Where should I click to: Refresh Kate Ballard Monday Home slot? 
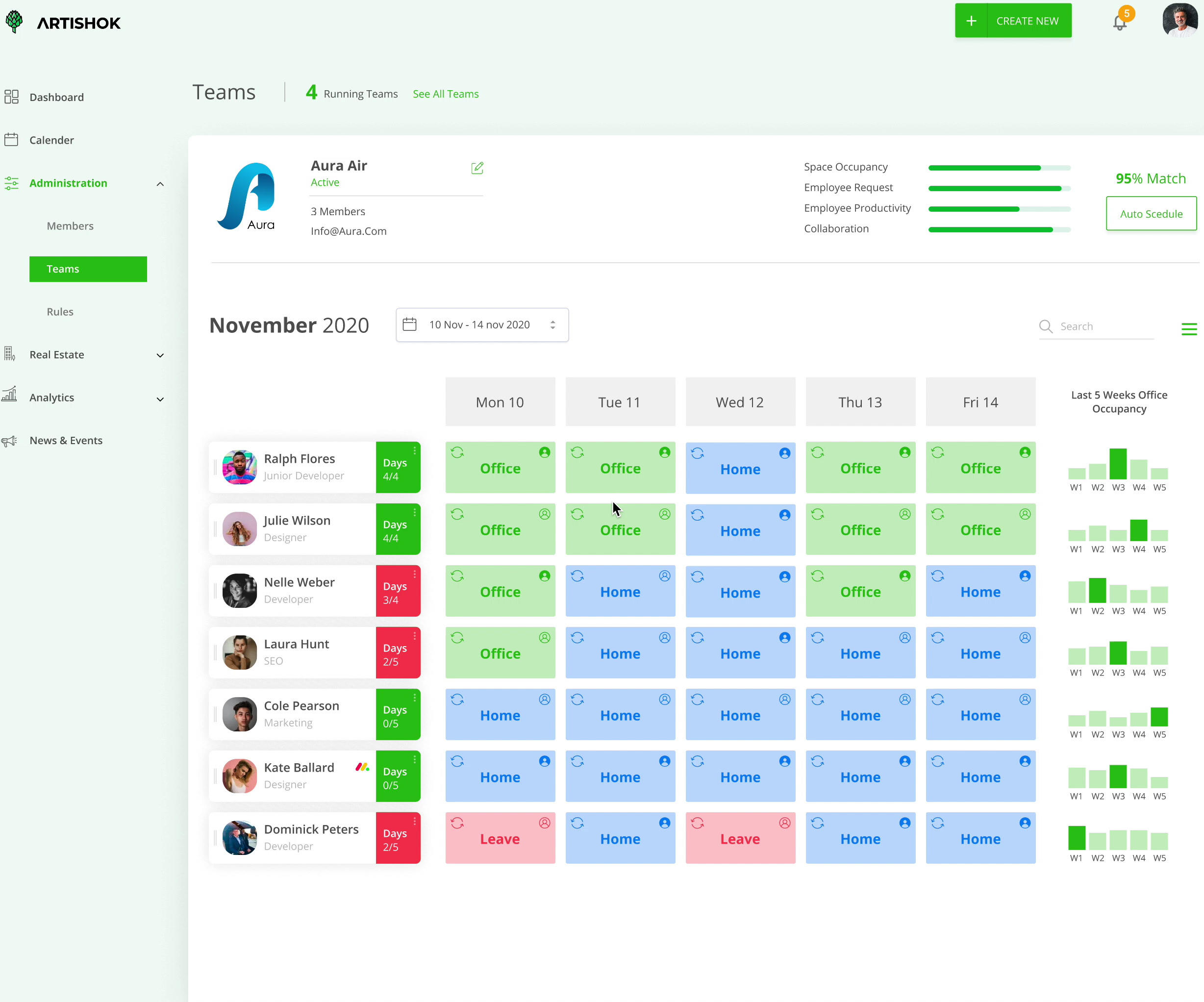tap(457, 761)
